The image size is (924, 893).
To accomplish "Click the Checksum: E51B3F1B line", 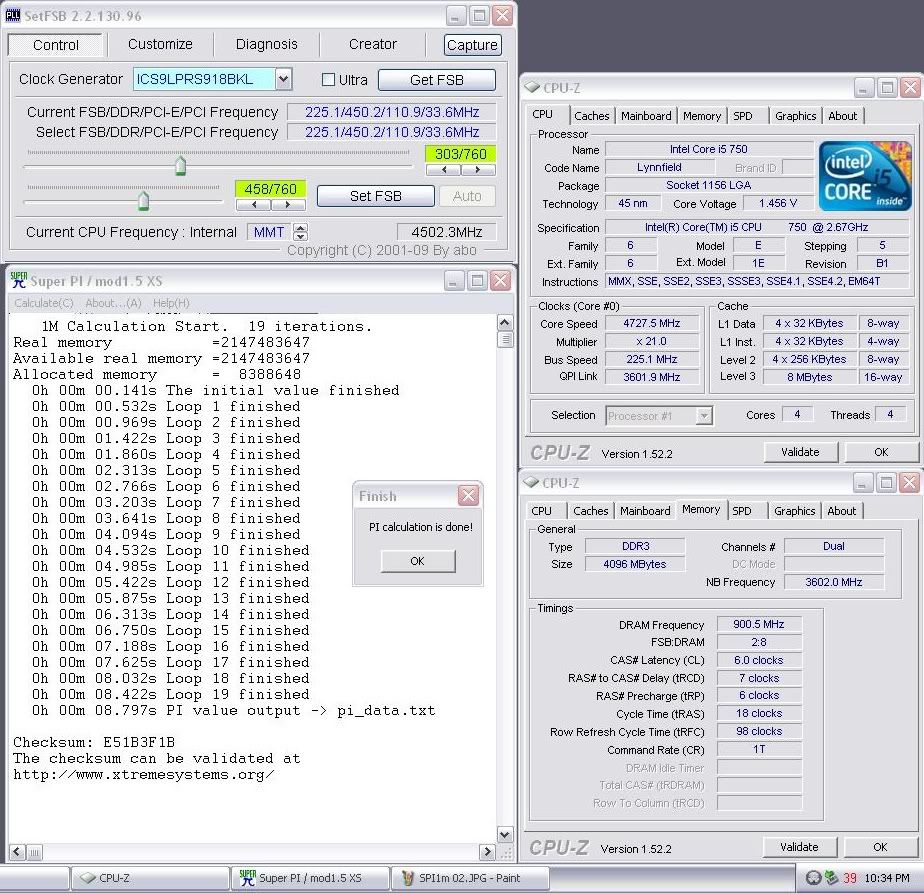I will 94,742.
